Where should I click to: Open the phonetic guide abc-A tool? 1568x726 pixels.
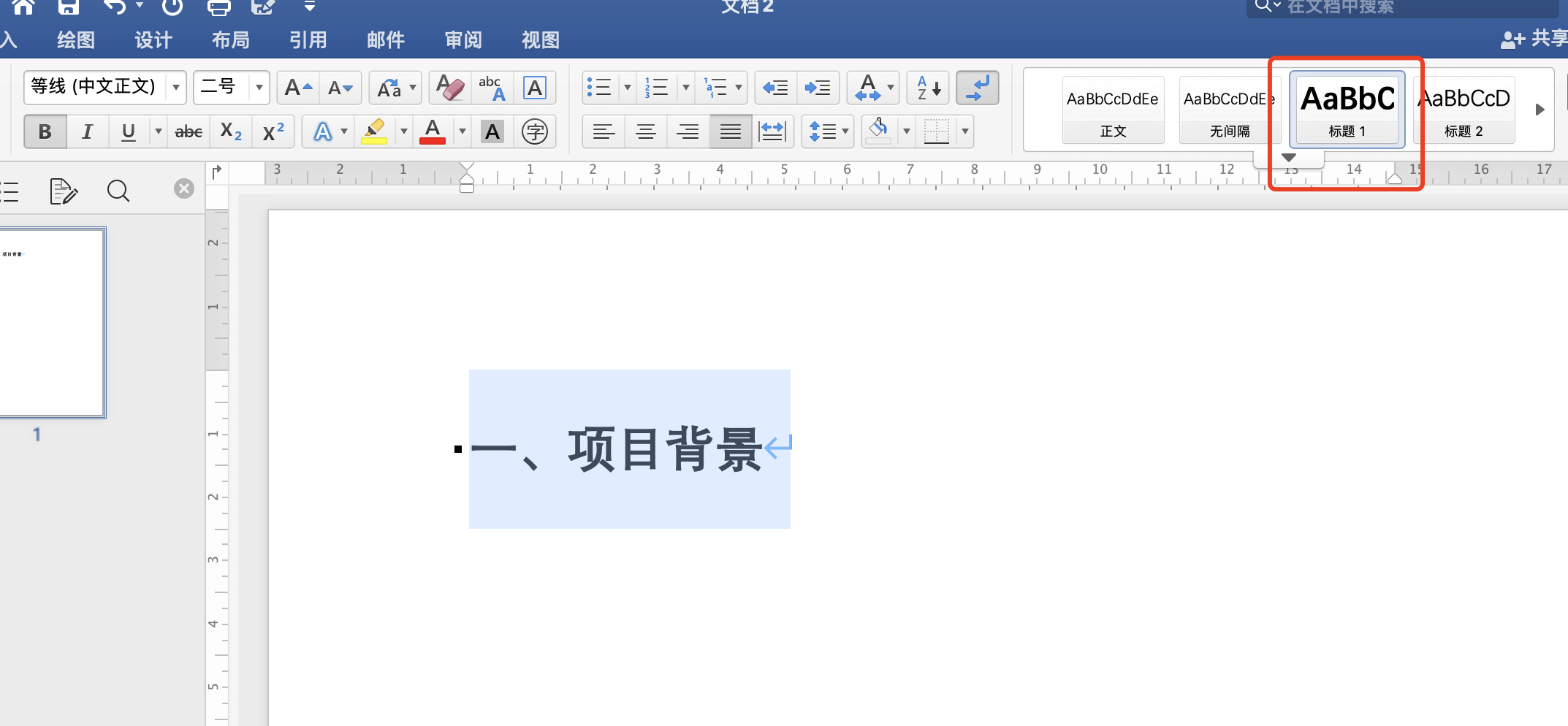point(492,88)
